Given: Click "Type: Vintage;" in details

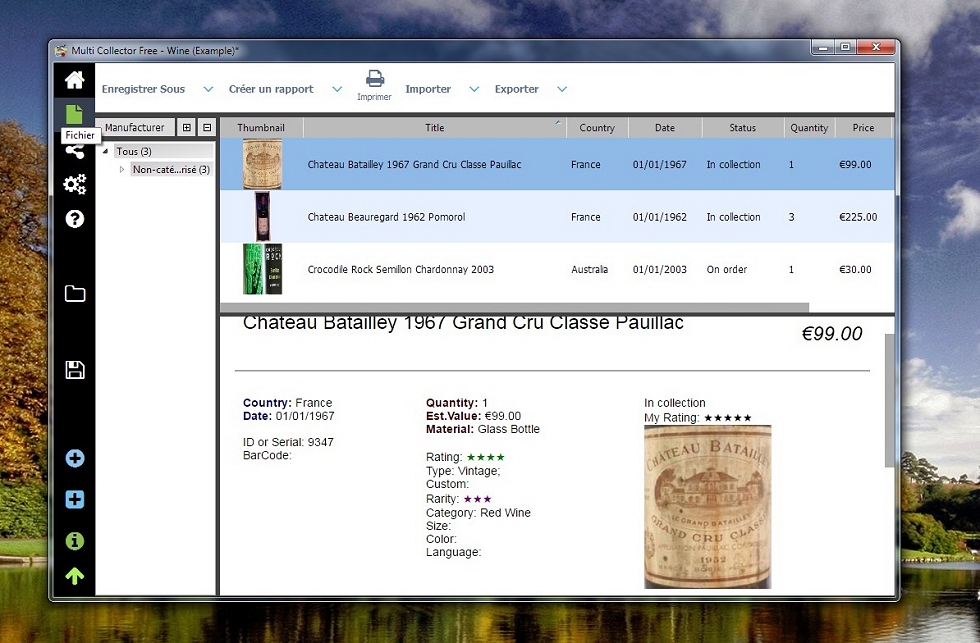Looking at the screenshot, I should point(463,471).
